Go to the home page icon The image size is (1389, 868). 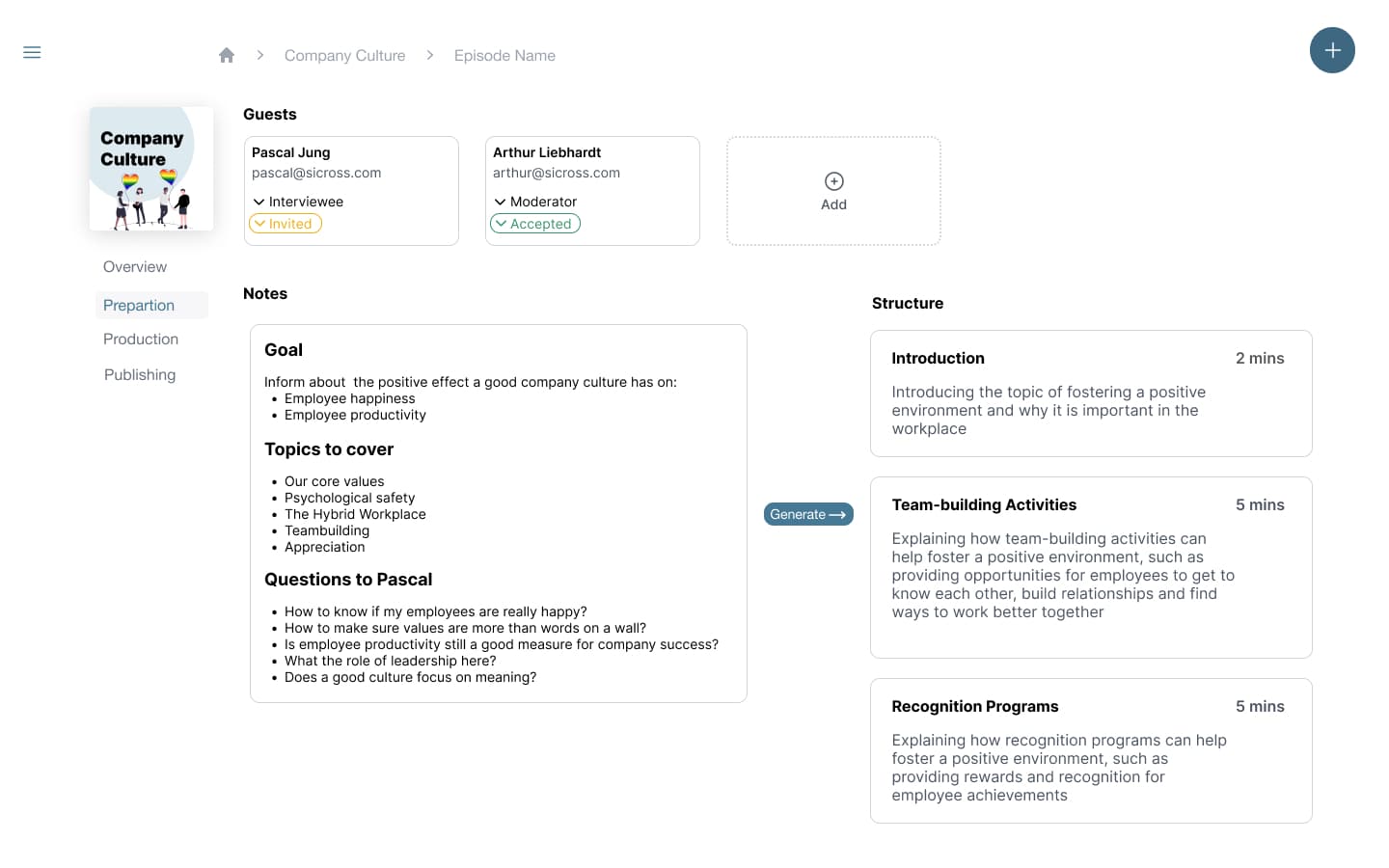227,55
